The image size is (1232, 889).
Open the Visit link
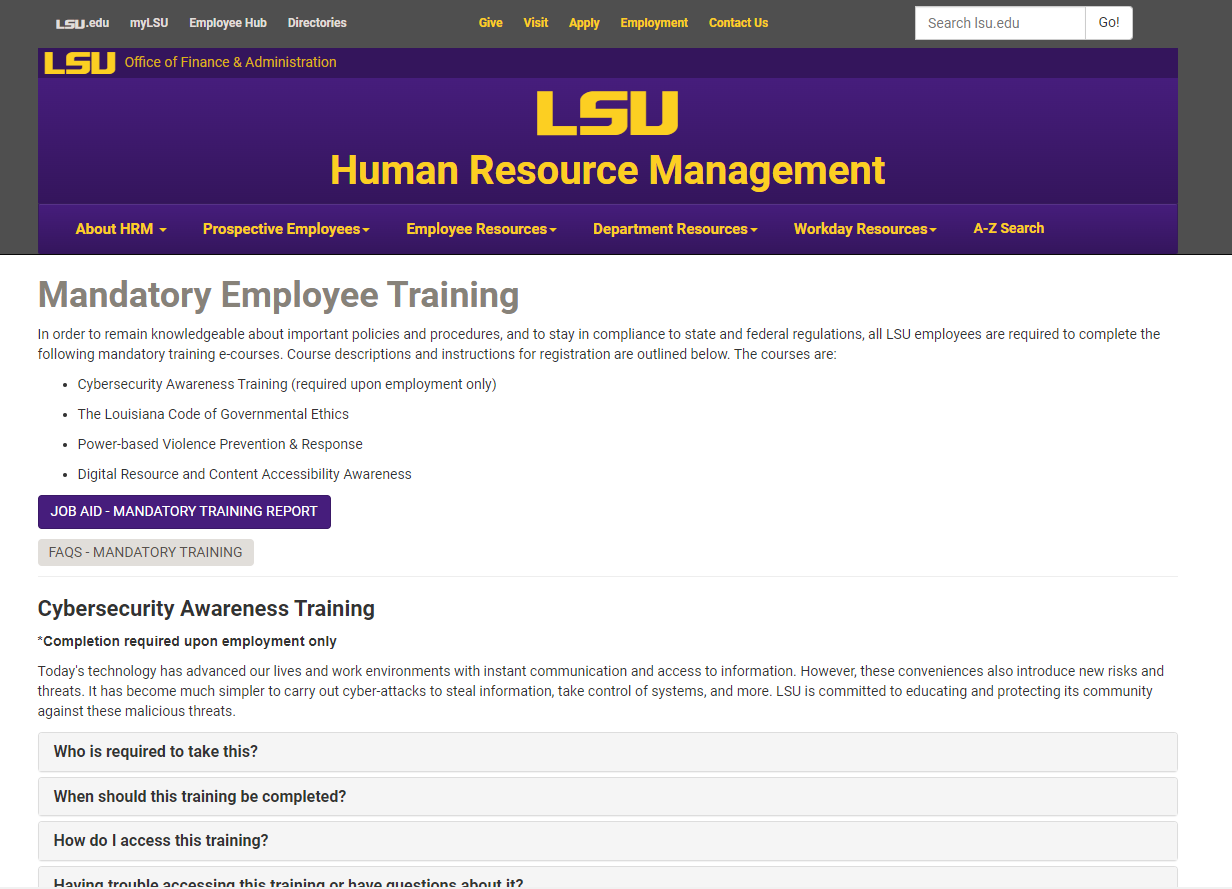[x=536, y=23]
